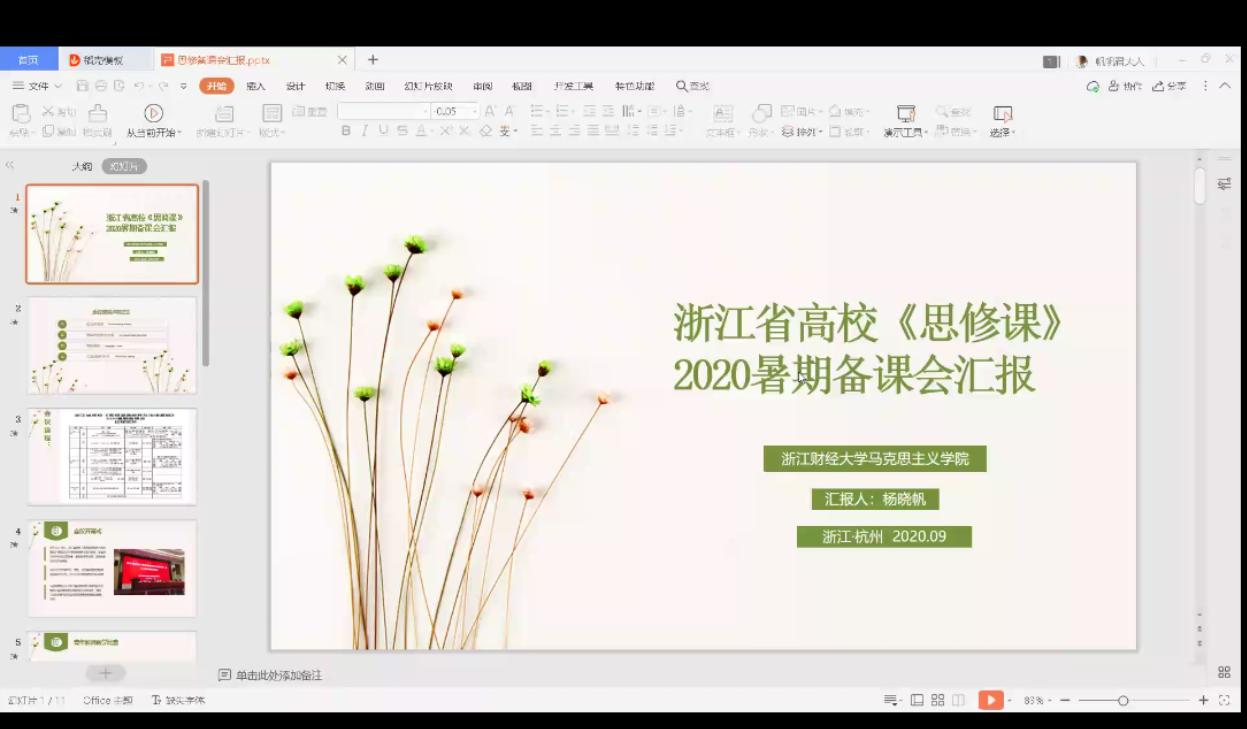Image resolution: width=1247 pixels, height=729 pixels.
Task: Click the Bold formatting icon
Action: (346, 131)
